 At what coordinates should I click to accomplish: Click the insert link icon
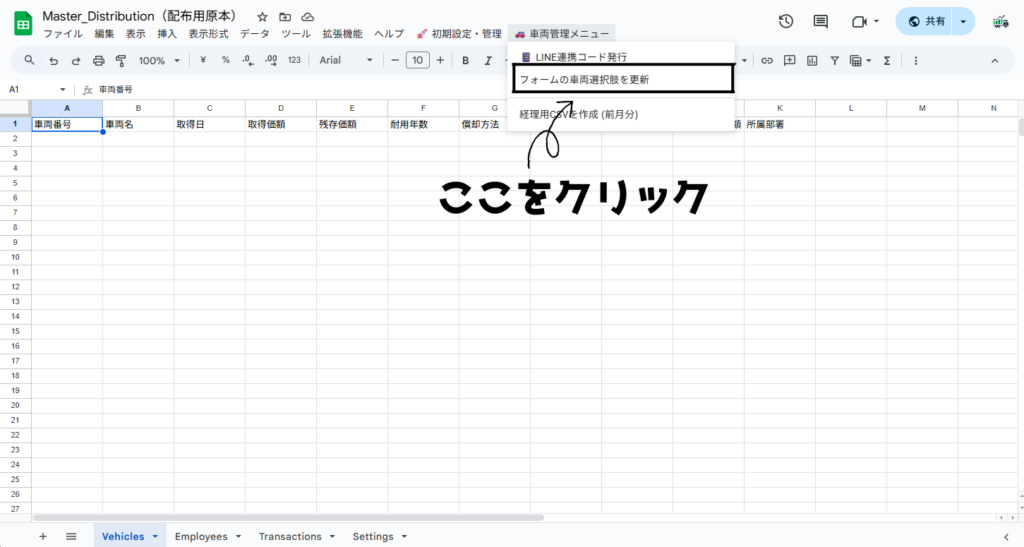pyautogui.click(x=767, y=60)
